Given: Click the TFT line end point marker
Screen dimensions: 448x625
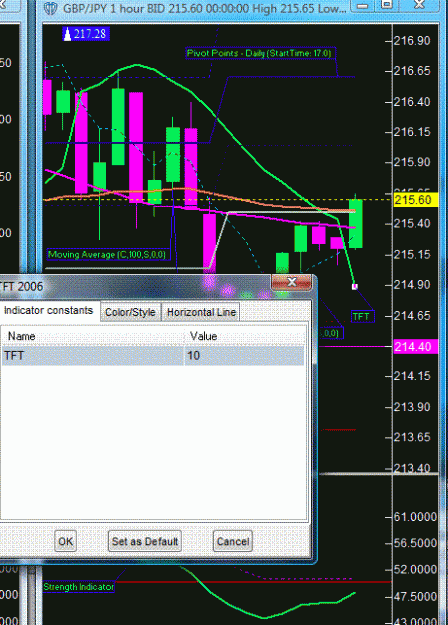Looking at the screenshot, I should pos(355,286).
